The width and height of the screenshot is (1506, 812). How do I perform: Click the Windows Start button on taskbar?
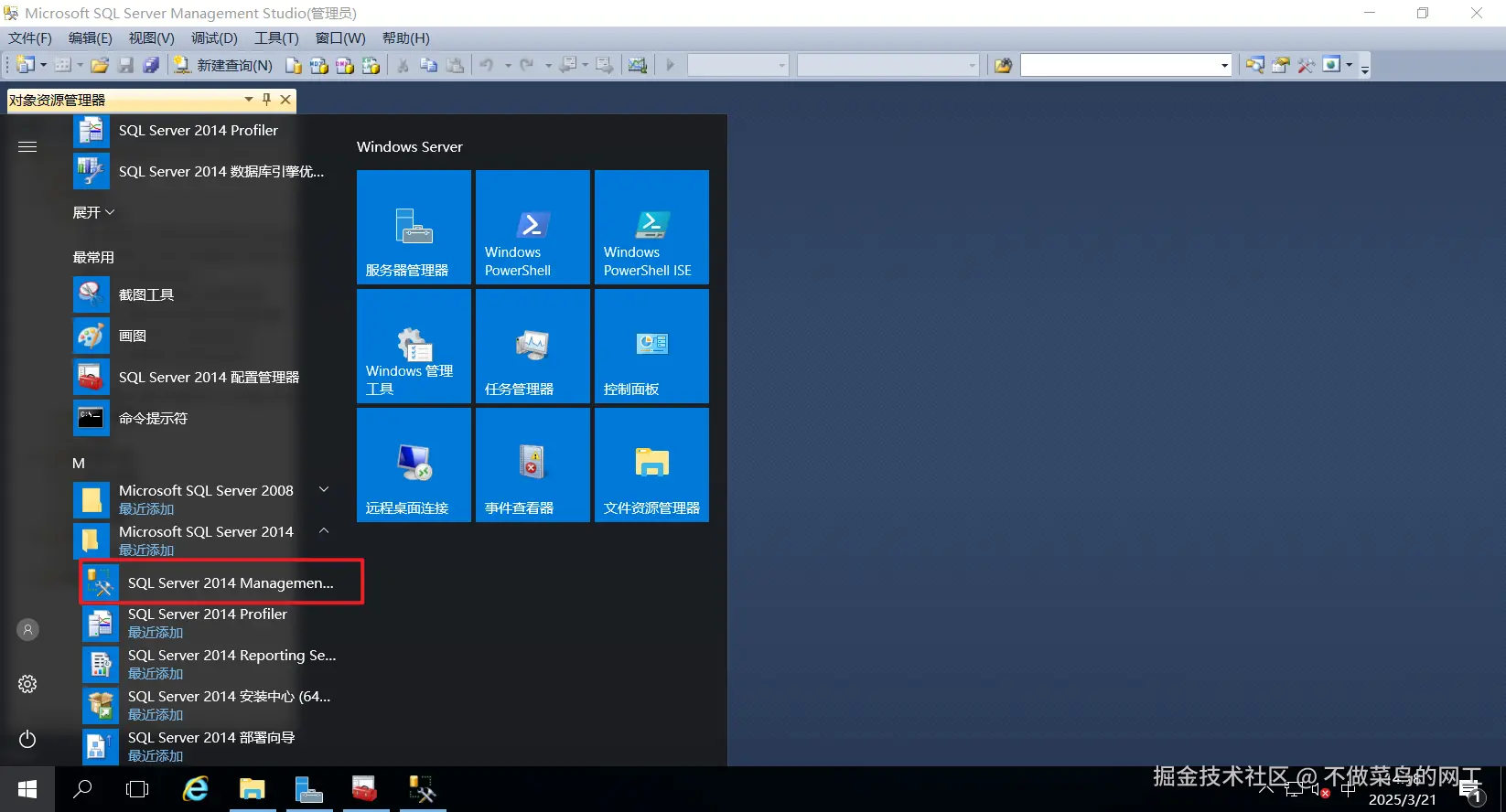point(27,789)
